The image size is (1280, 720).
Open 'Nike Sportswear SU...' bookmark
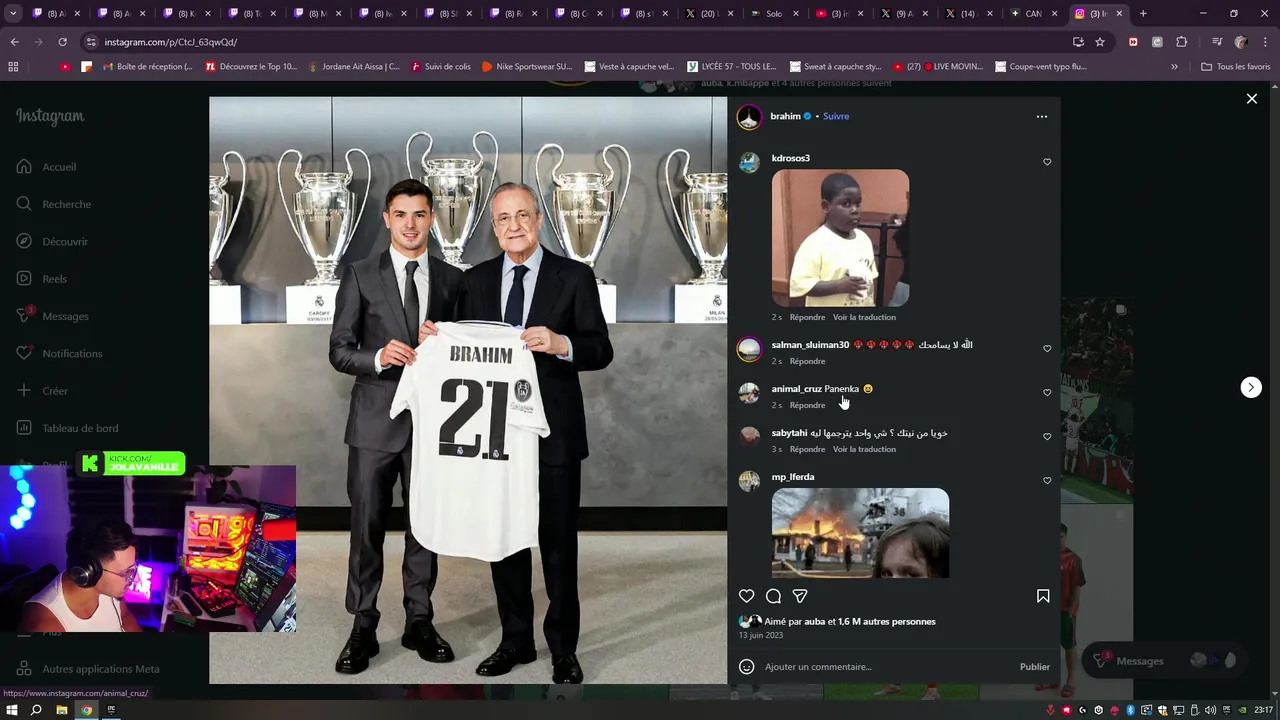click(x=527, y=67)
